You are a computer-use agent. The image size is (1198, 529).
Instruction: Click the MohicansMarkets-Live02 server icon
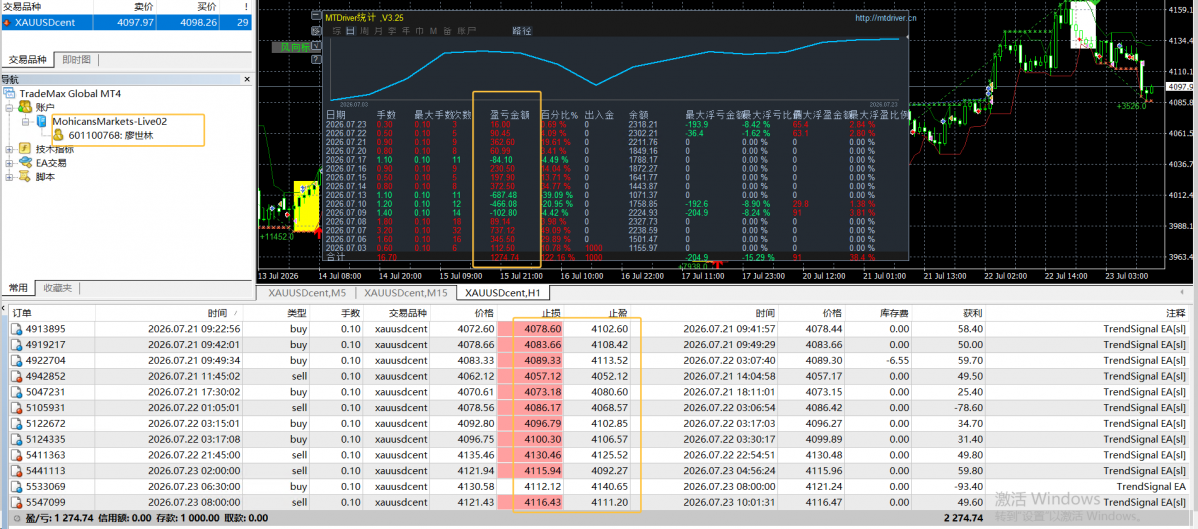coord(42,121)
